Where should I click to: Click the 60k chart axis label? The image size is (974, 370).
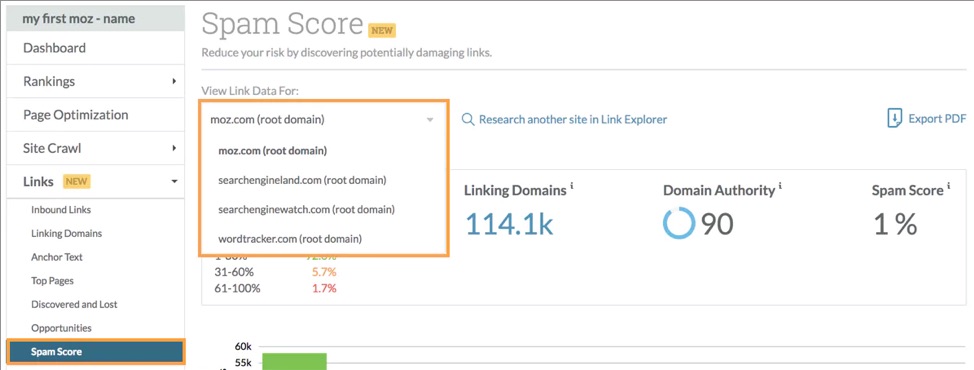(x=243, y=346)
